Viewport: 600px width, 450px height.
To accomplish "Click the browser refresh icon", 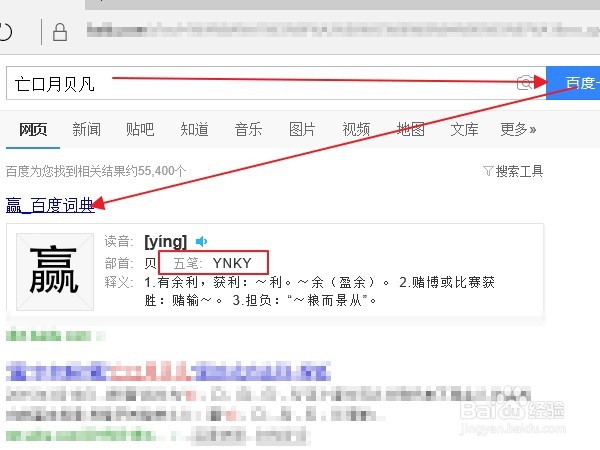I will coord(5,32).
